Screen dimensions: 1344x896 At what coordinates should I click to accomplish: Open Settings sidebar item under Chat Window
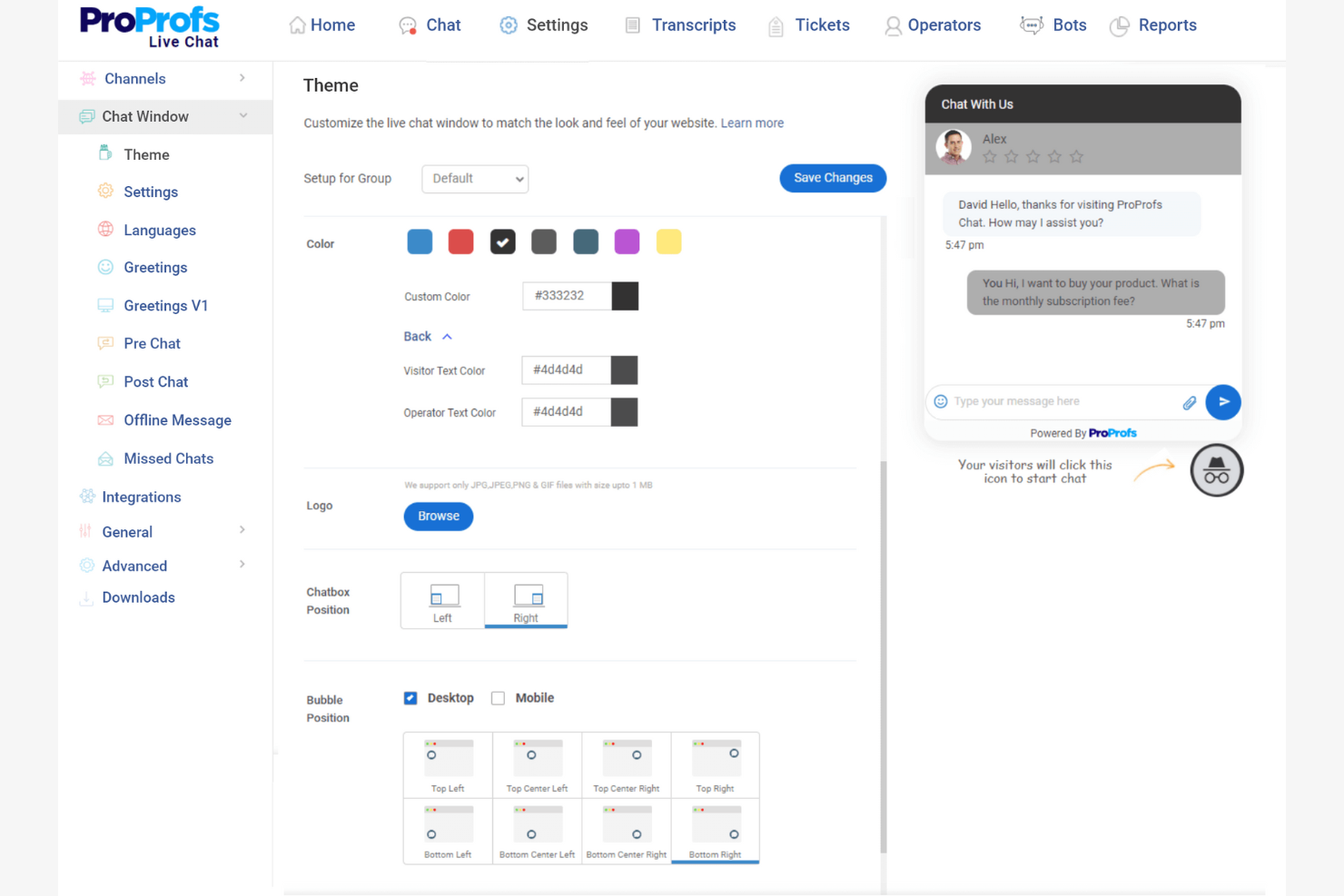pyautogui.click(x=151, y=192)
